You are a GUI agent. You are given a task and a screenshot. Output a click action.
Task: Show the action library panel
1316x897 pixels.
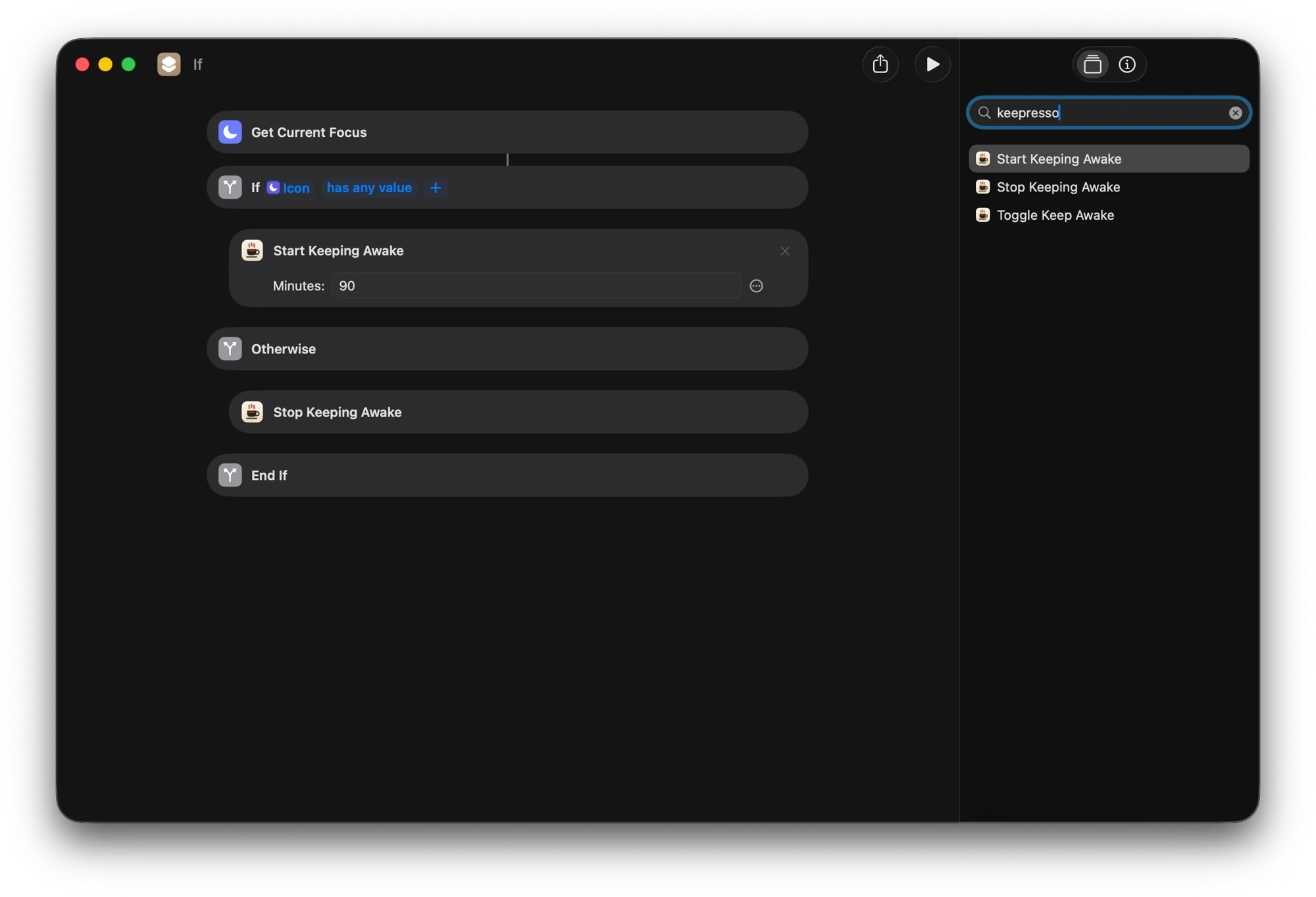(x=1092, y=64)
